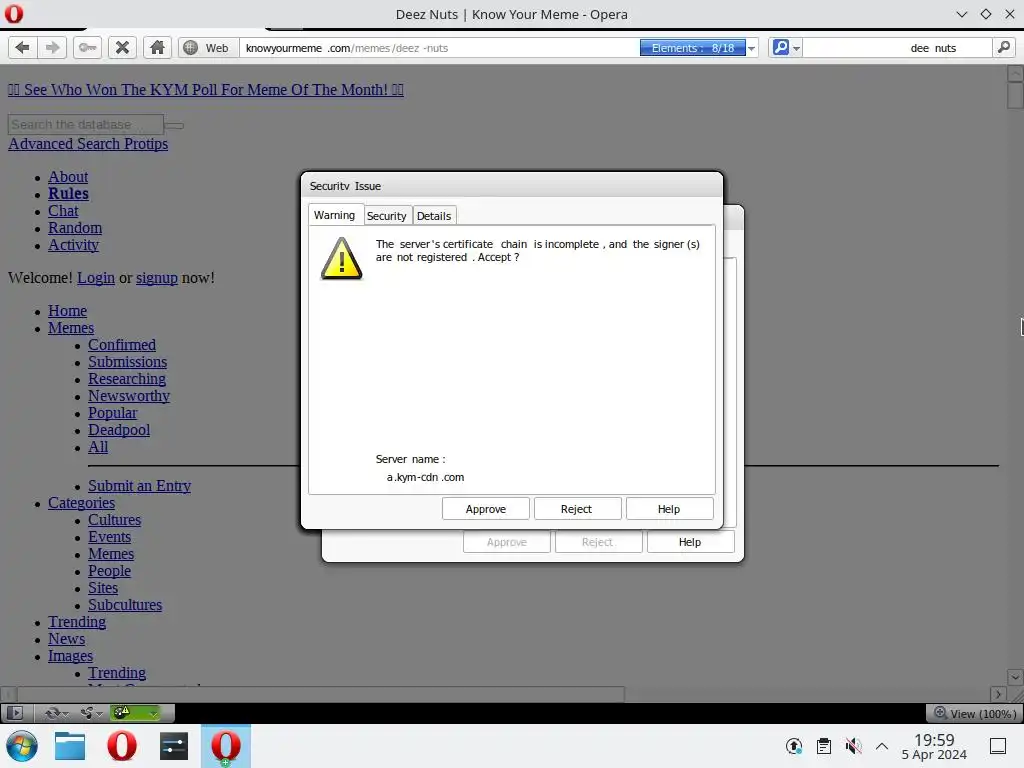1024x768 pixels.
Task: Click the Web globe badge in address bar
Action: coord(207,48)
